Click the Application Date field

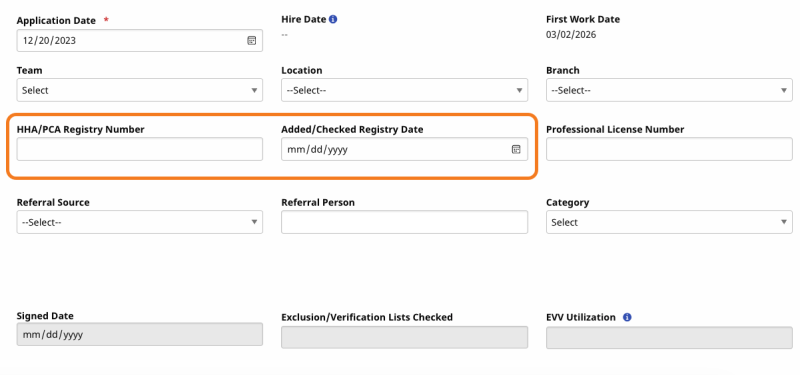[140, 40]
